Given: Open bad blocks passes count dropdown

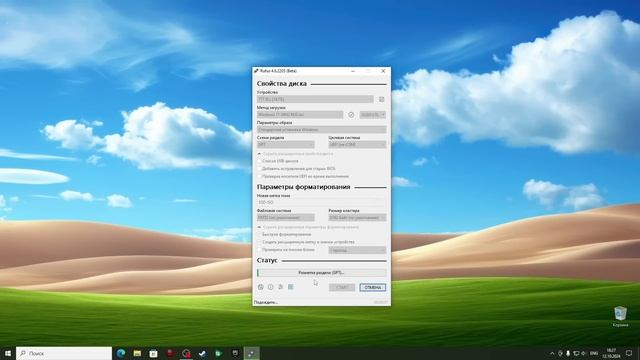Looking at the screenshot, I should (358, 250).
